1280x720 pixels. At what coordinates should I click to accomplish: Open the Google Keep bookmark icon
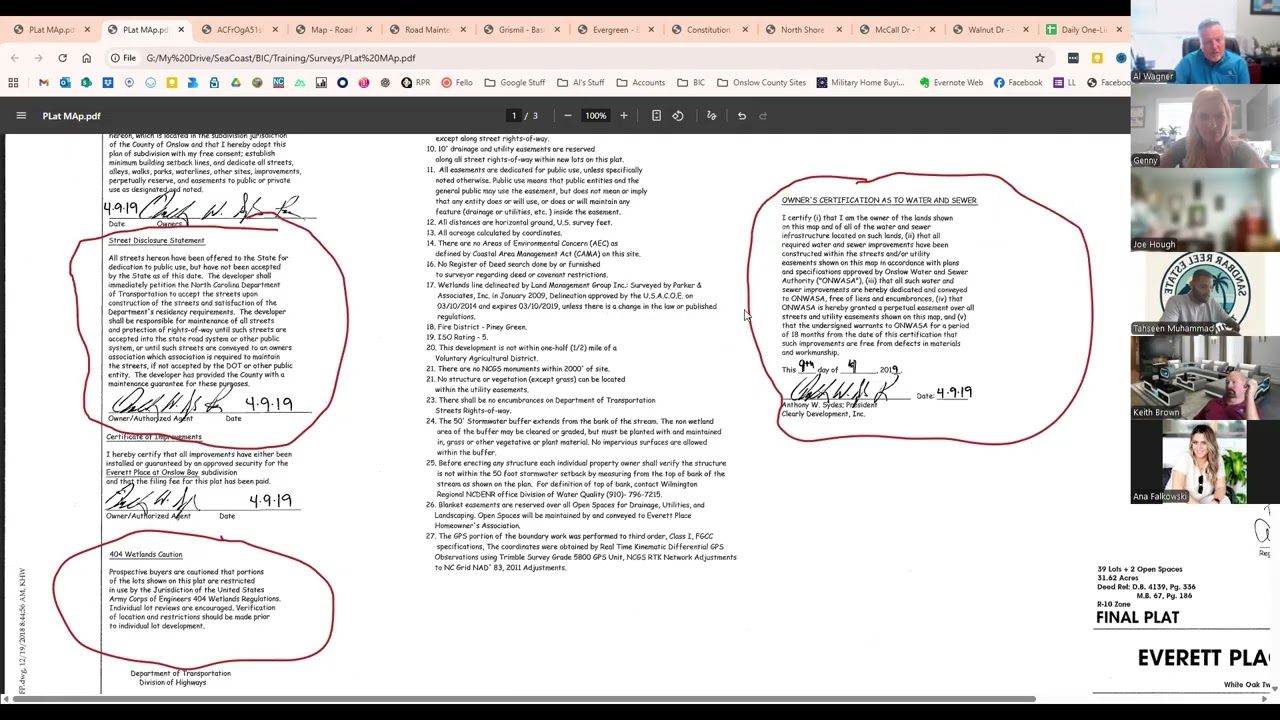coord(172,83)
